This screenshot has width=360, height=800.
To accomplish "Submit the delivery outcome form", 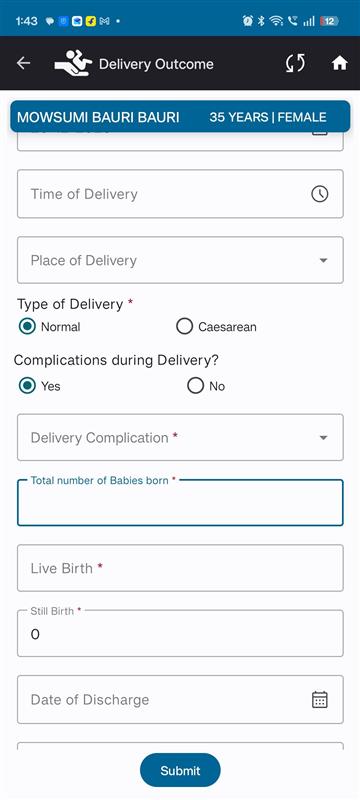I will (180, 770).
